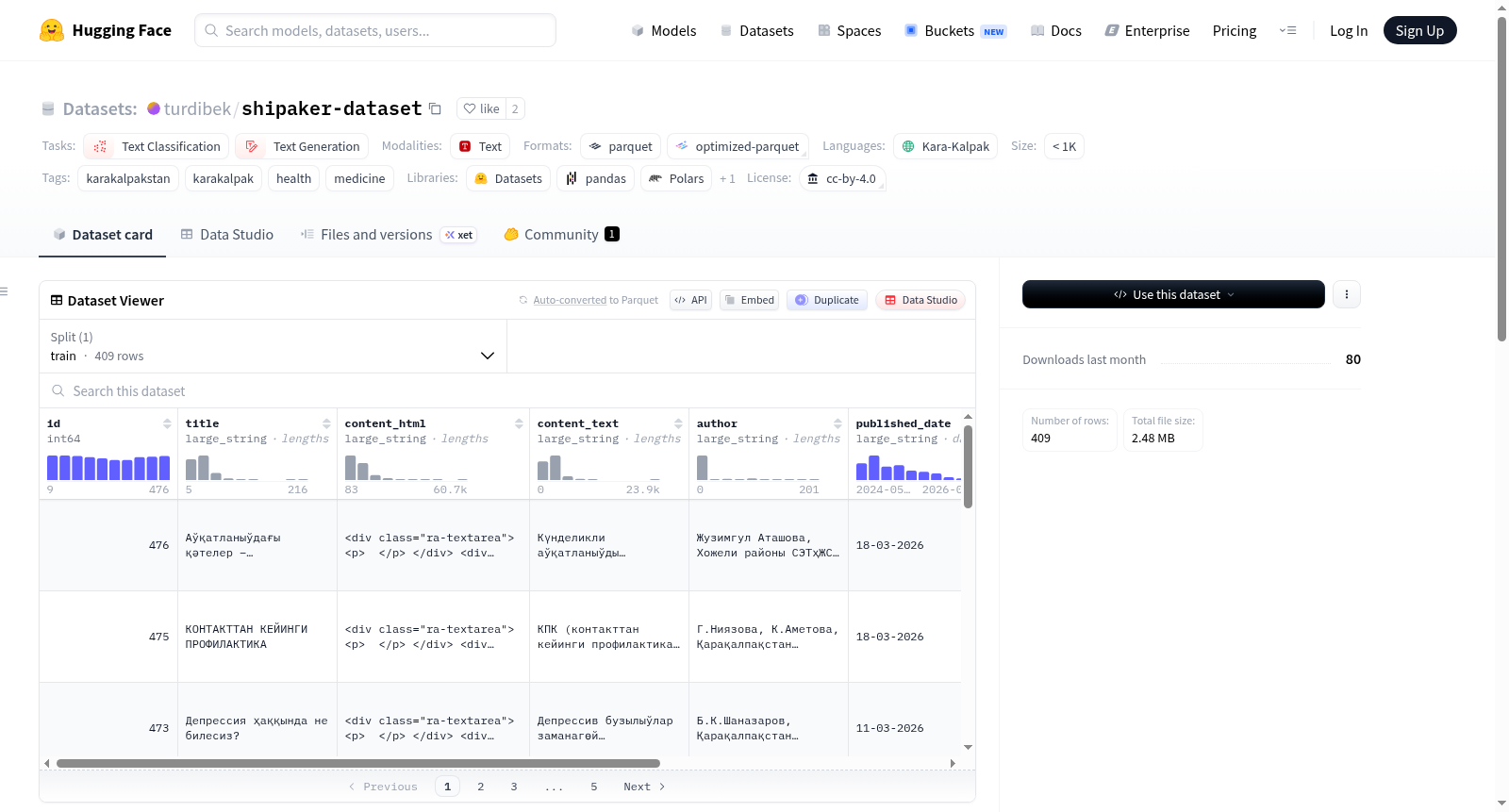Switch to the Community tab
This screenshot has height=812, width=1509.
tap(561, 235)
